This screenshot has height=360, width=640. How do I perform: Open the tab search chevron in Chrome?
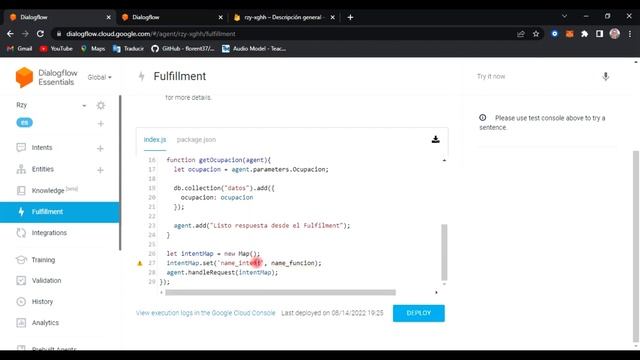click(564, 16)
